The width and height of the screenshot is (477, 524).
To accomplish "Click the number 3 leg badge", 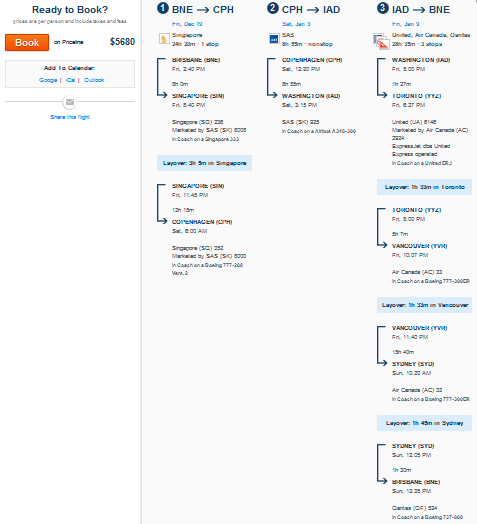I will [x=383, y=8].
